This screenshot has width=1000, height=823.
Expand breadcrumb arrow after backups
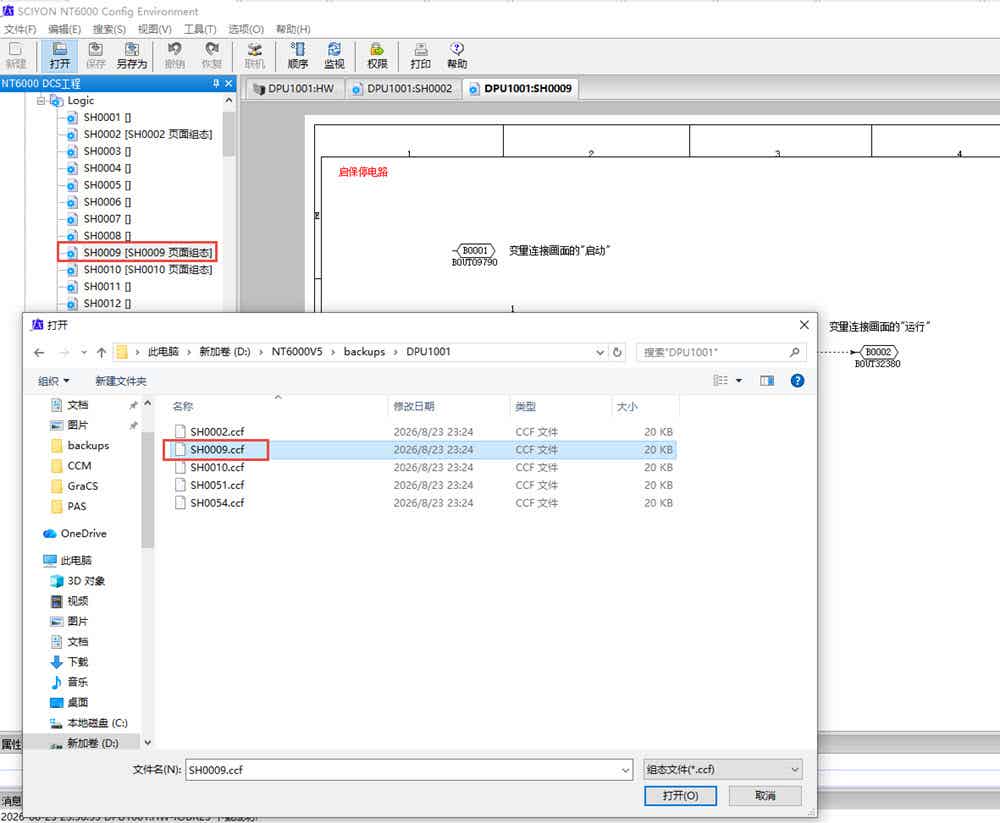[395, 352]
